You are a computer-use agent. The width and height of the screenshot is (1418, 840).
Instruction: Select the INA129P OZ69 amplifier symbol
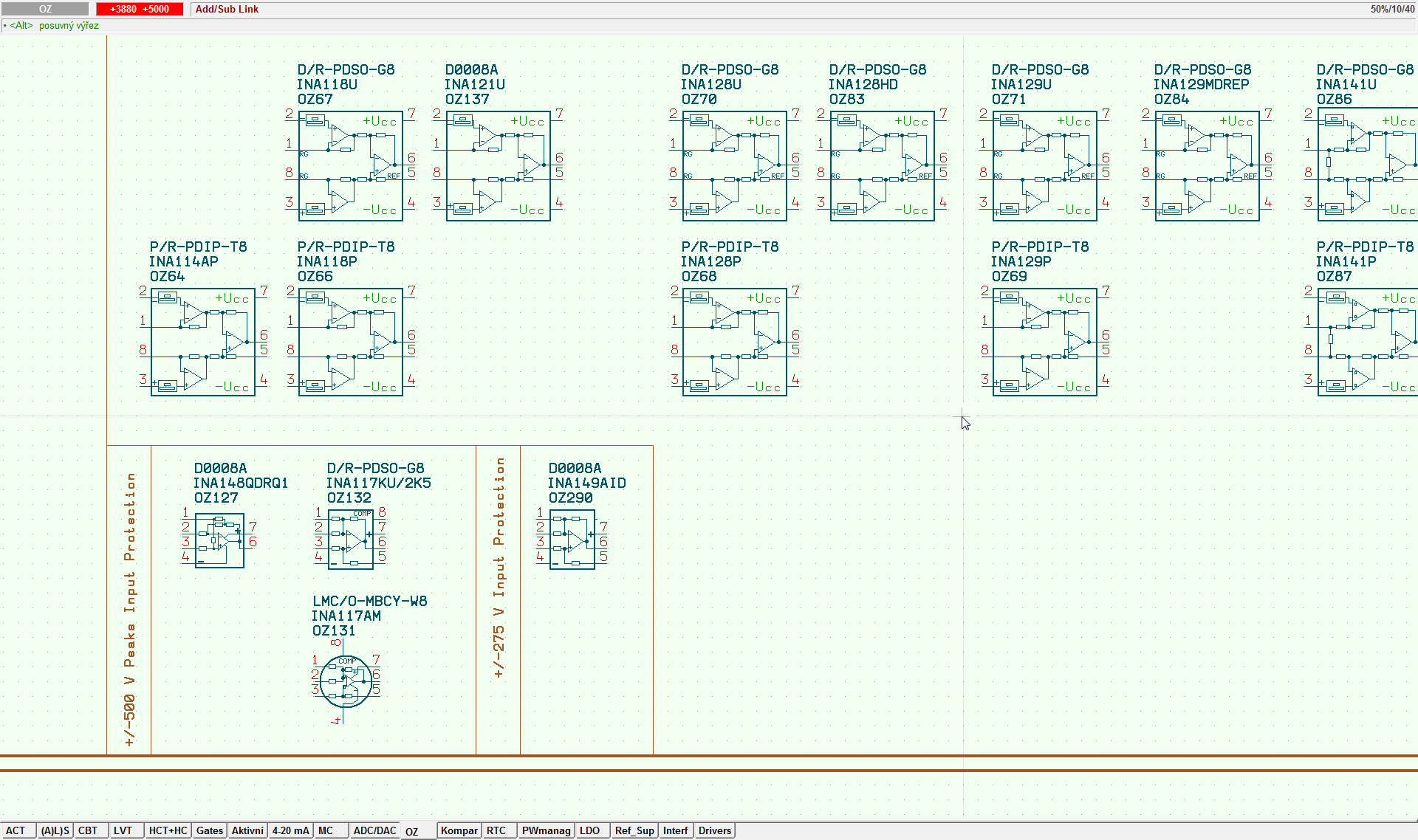pyautogui.click(x=1045, y=342)
